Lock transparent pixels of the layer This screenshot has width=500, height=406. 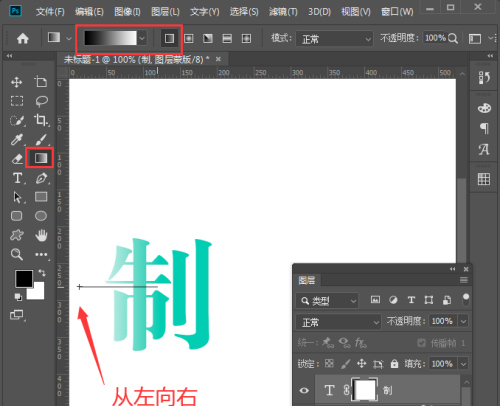point(329,363)
